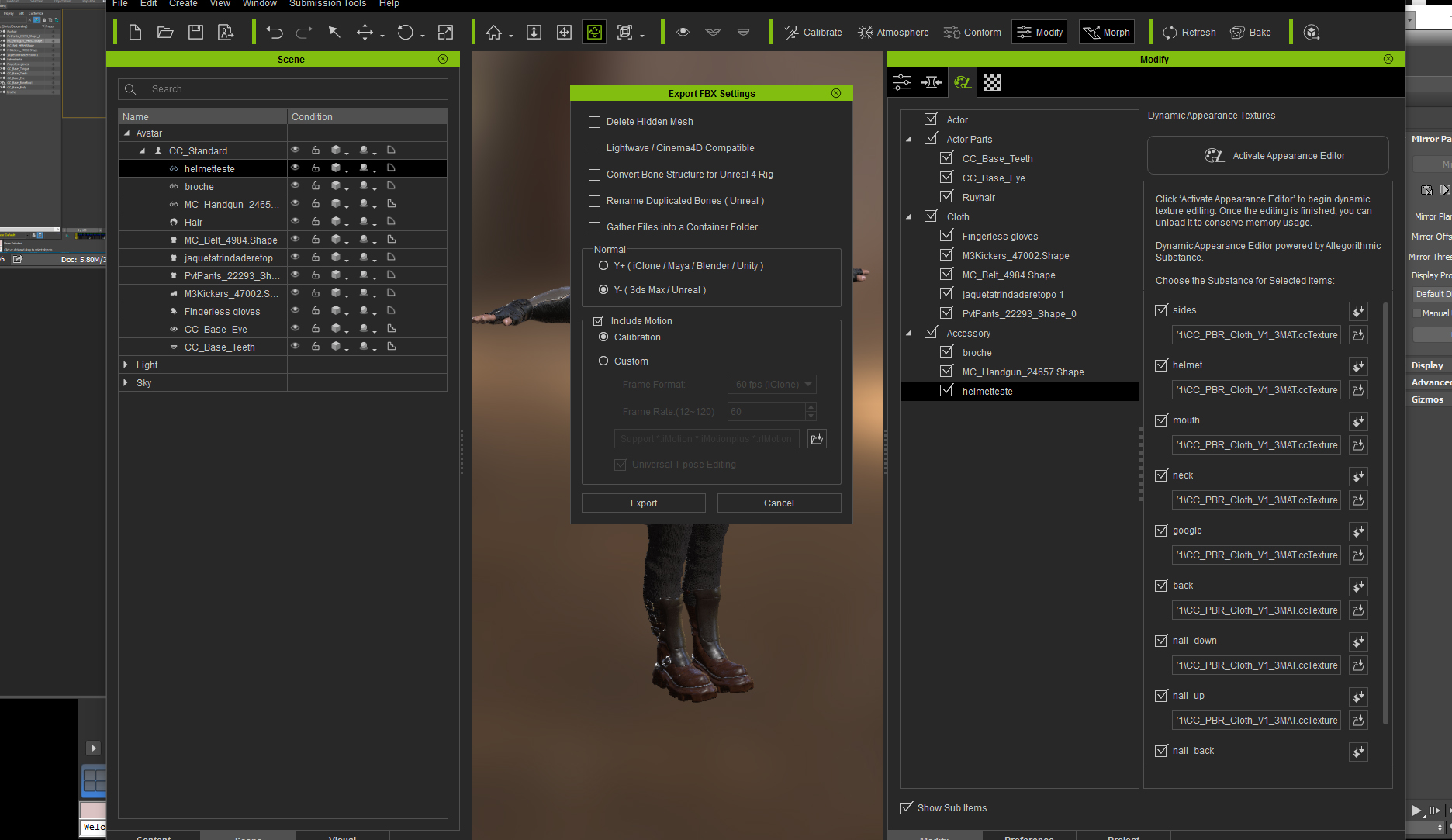
Task: Open the checkerboard texture tab in Modify
Action: 992,82
